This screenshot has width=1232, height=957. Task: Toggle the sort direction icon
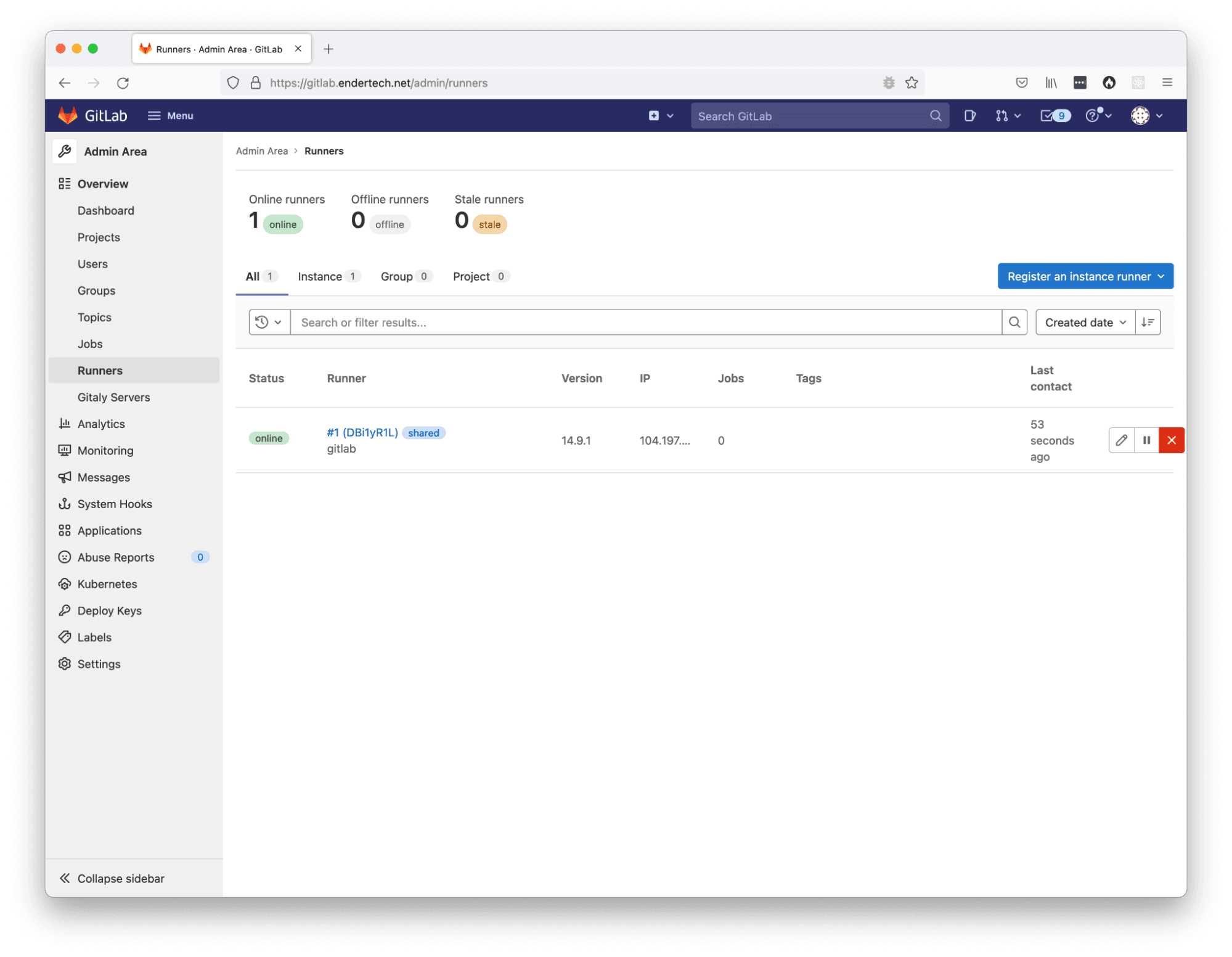pos(1148,322)
